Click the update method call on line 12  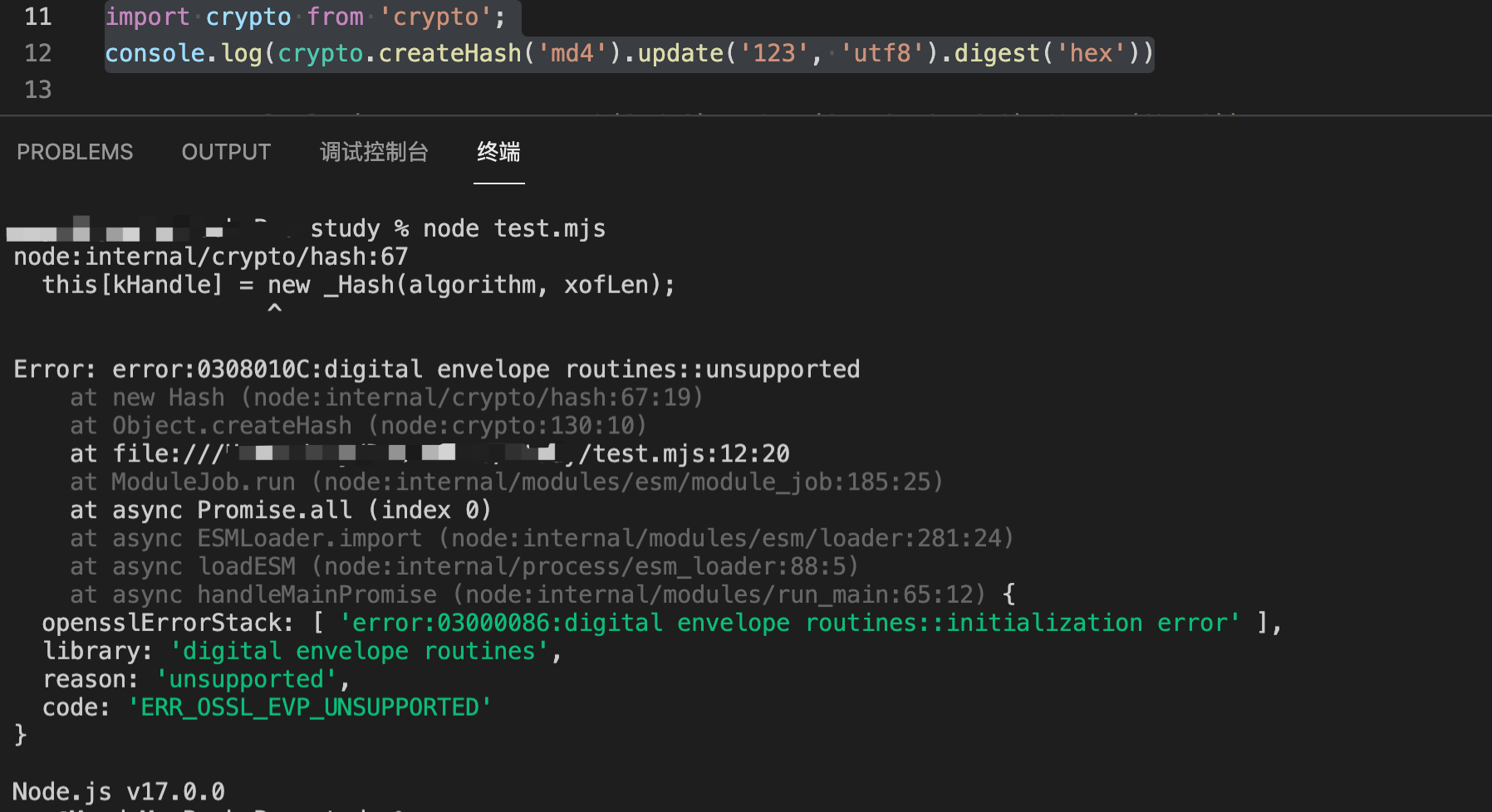click(x=680, y=53)
